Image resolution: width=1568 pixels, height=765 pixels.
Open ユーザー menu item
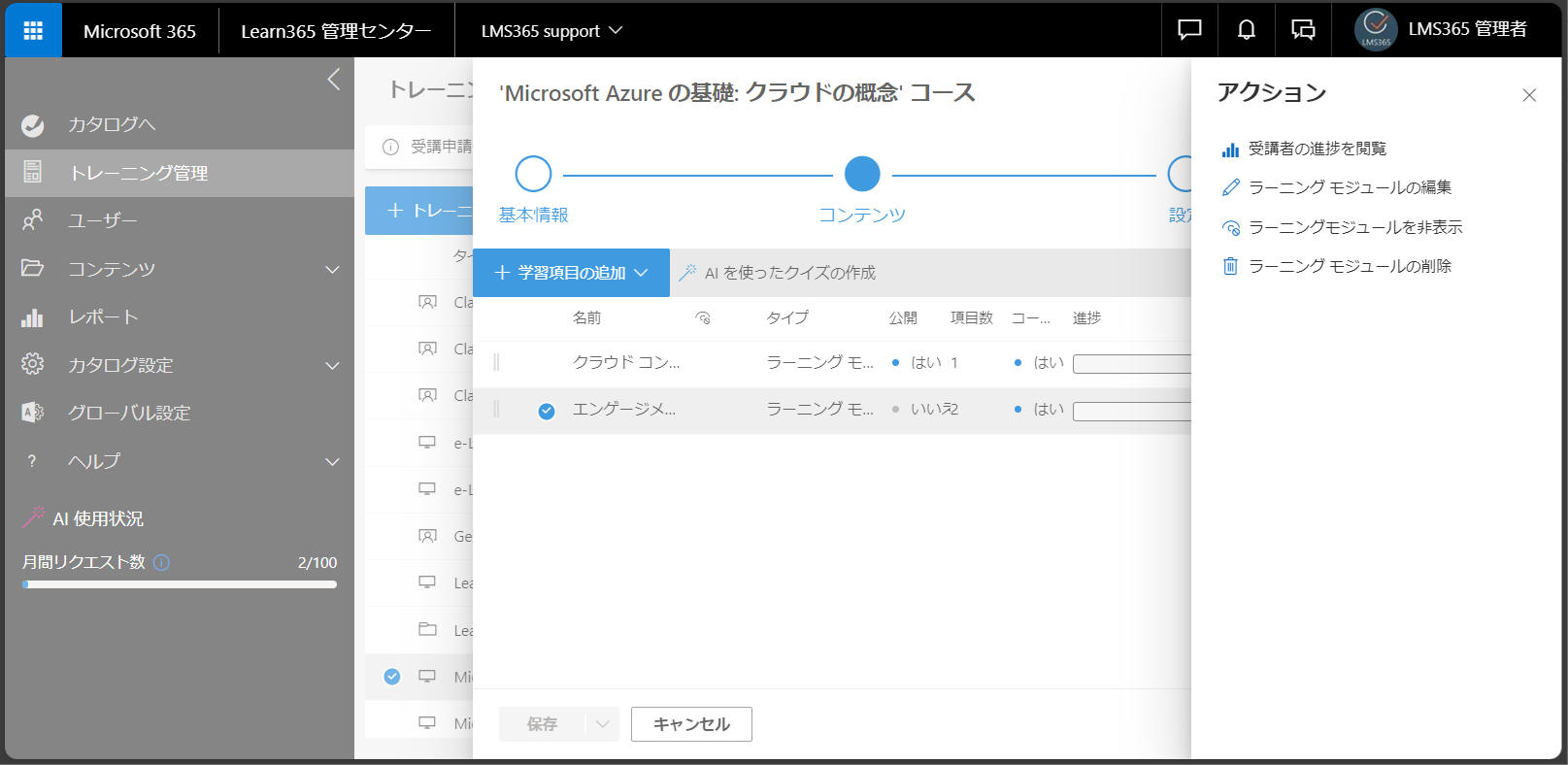103,220
